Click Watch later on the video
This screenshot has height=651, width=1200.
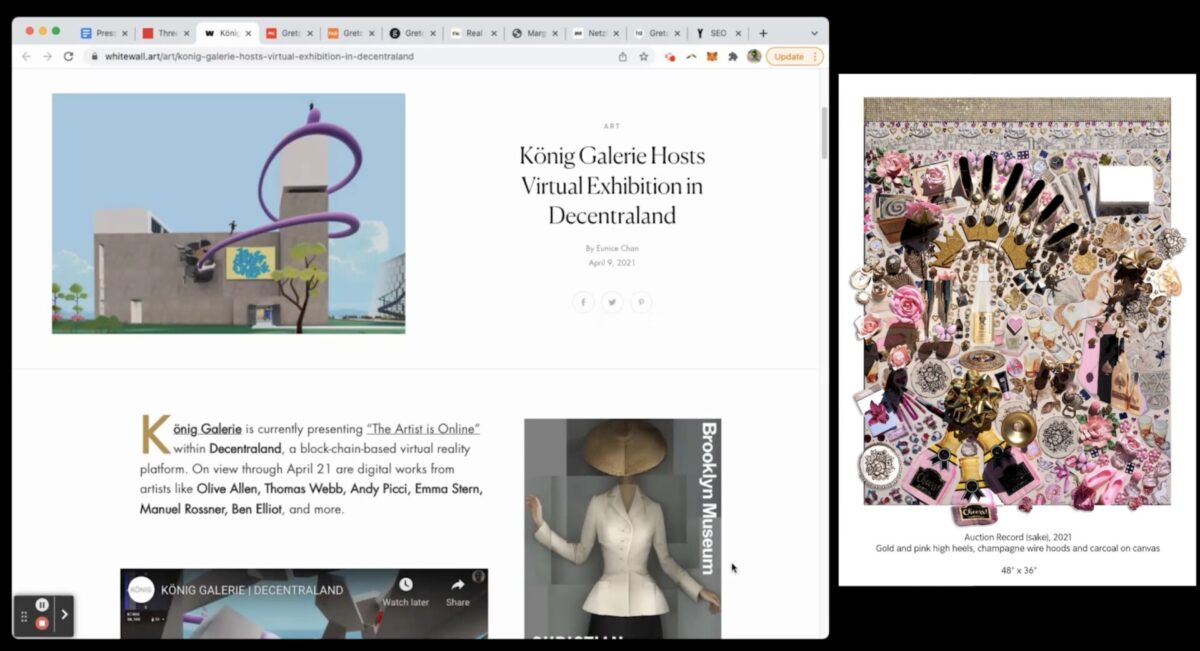click(405, 592)
